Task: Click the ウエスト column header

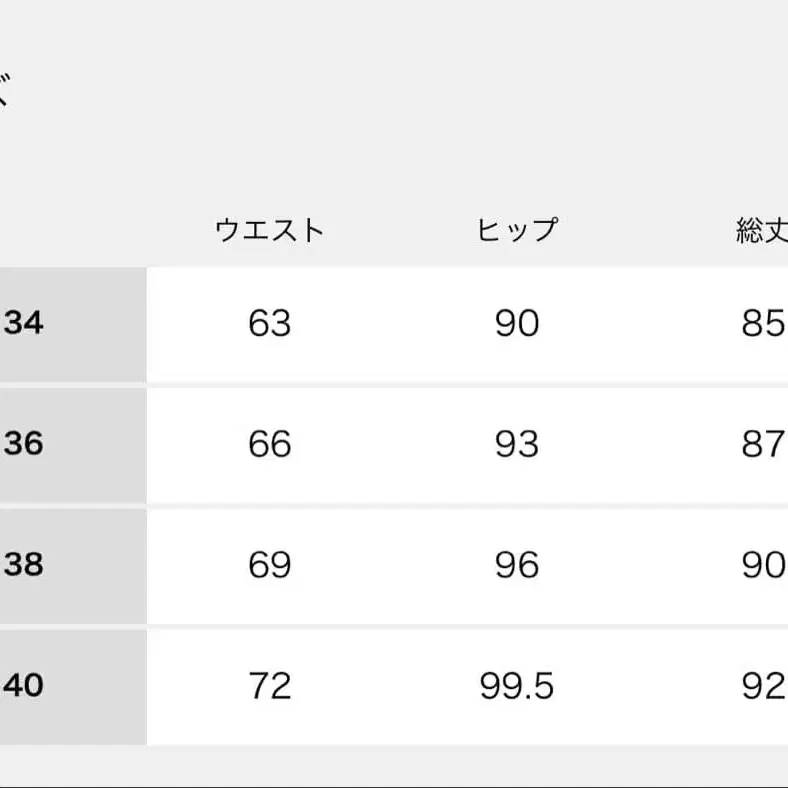Action: coord(270,231)
